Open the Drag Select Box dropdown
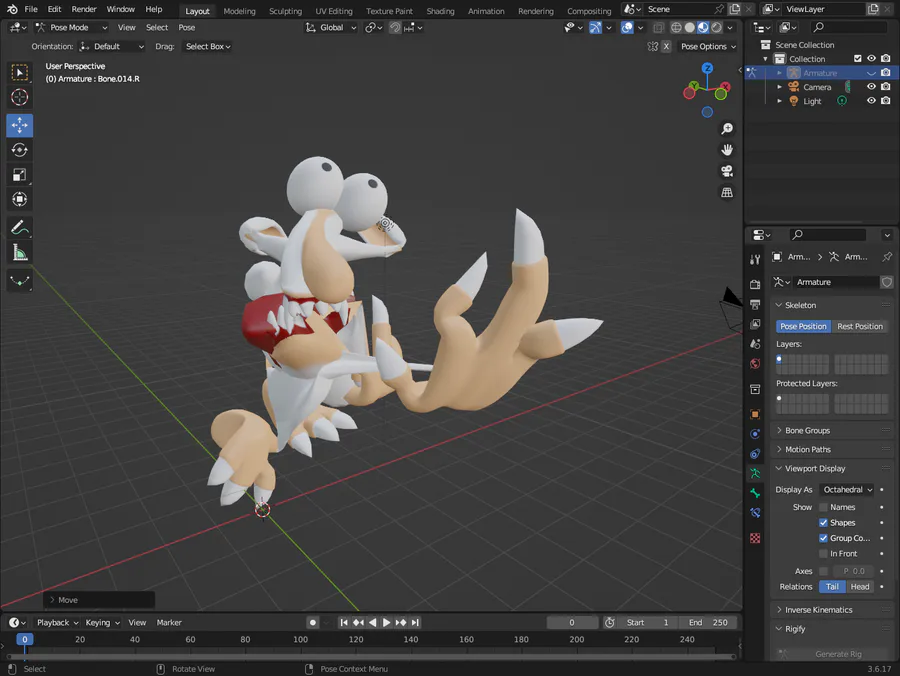The image size is (900, 676). (x=208, y=46)
